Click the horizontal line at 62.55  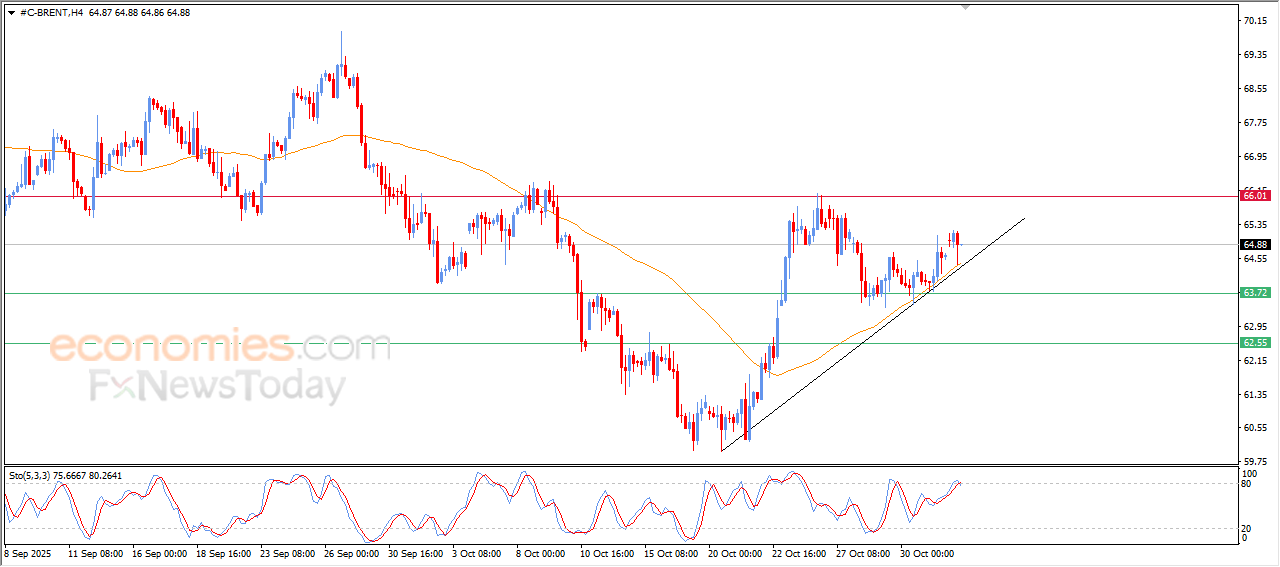(x=450, y=343)
